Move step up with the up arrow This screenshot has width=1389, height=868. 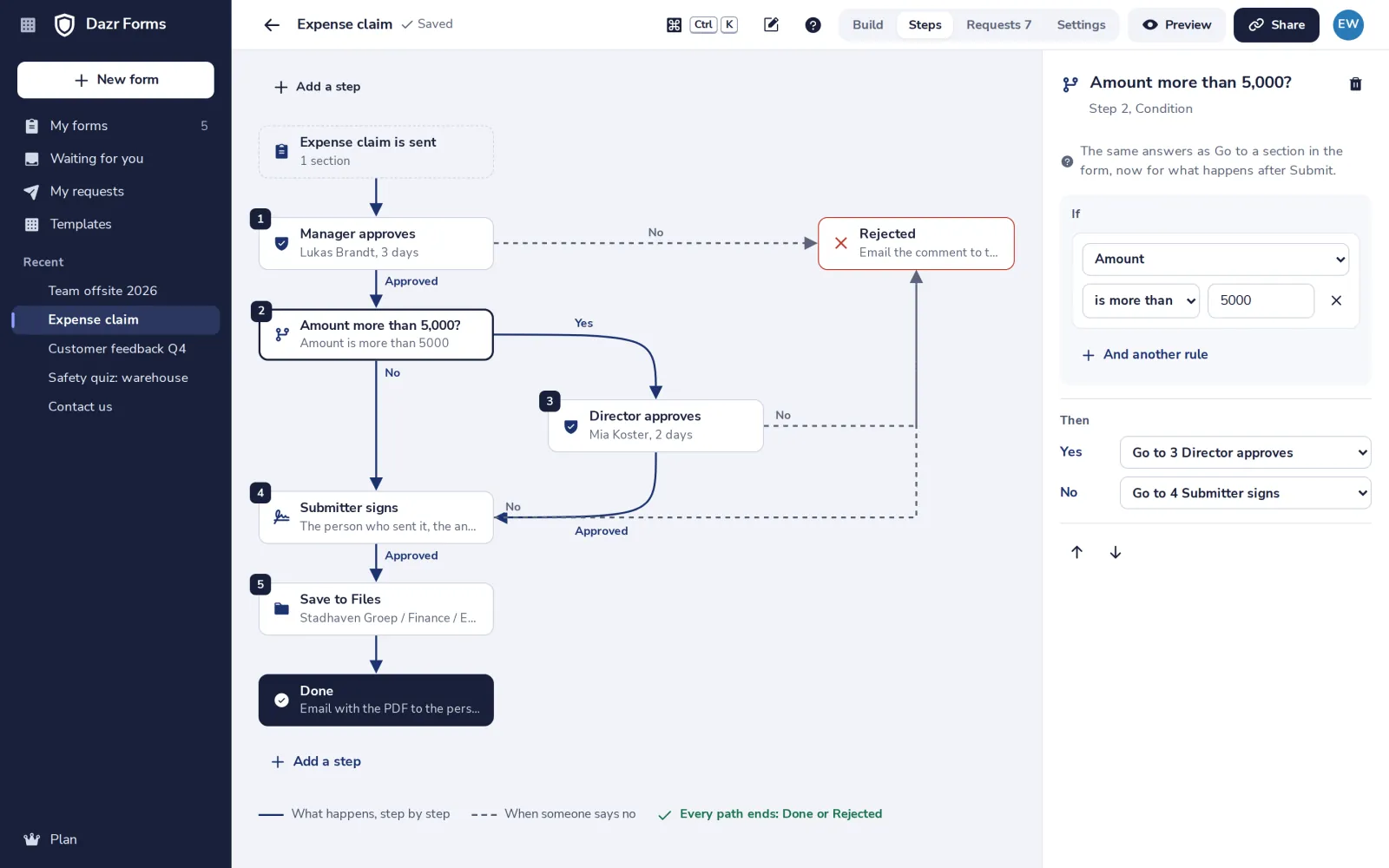(1076, 552)
